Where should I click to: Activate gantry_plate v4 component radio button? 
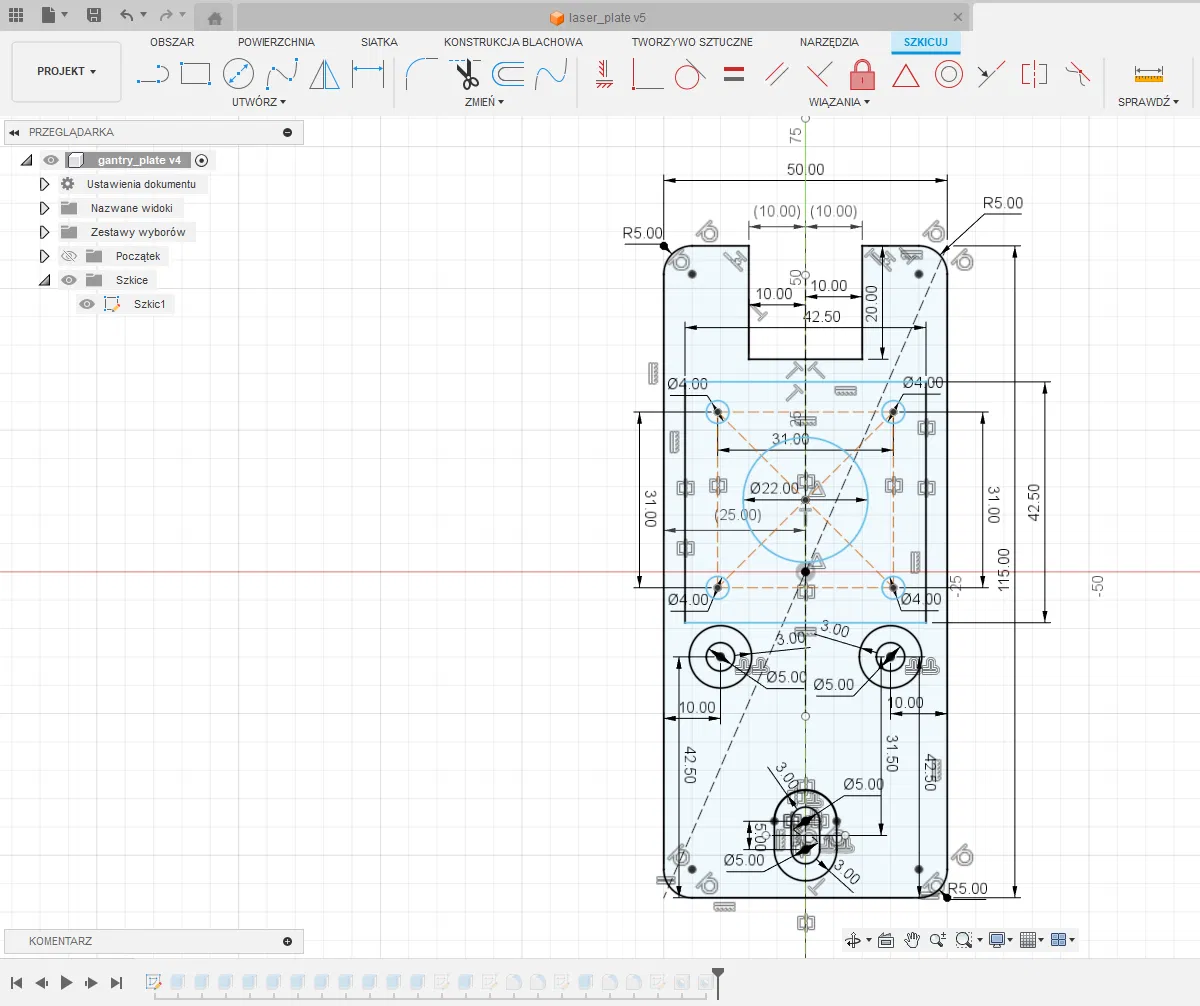click(201, 160)
